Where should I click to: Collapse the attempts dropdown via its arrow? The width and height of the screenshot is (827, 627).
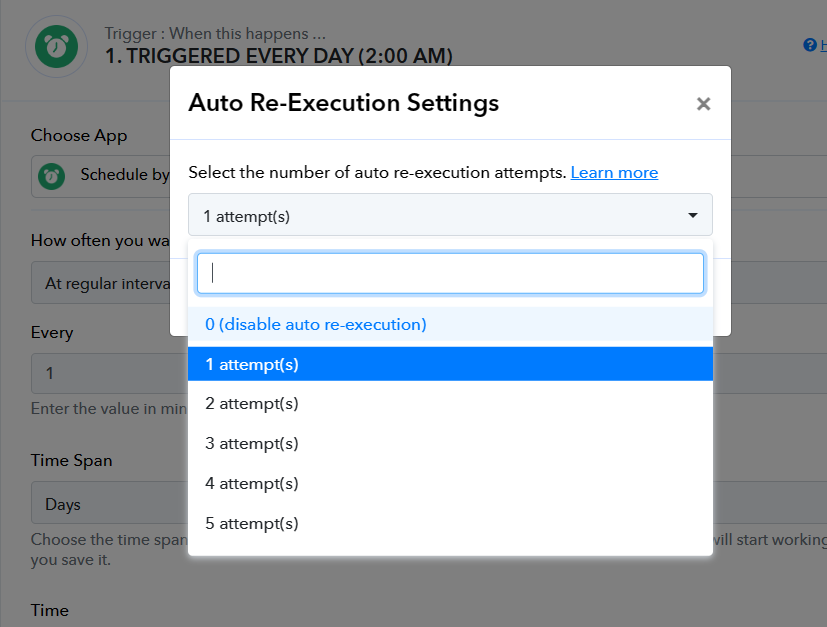(693, 215)
